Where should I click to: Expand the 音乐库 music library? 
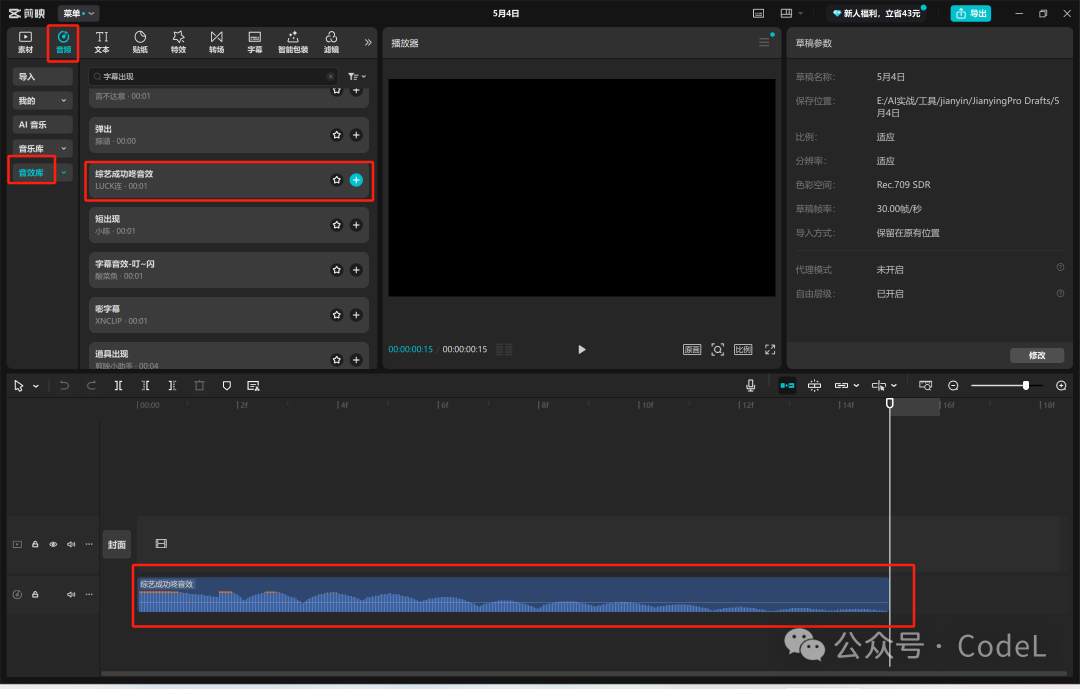43,149
